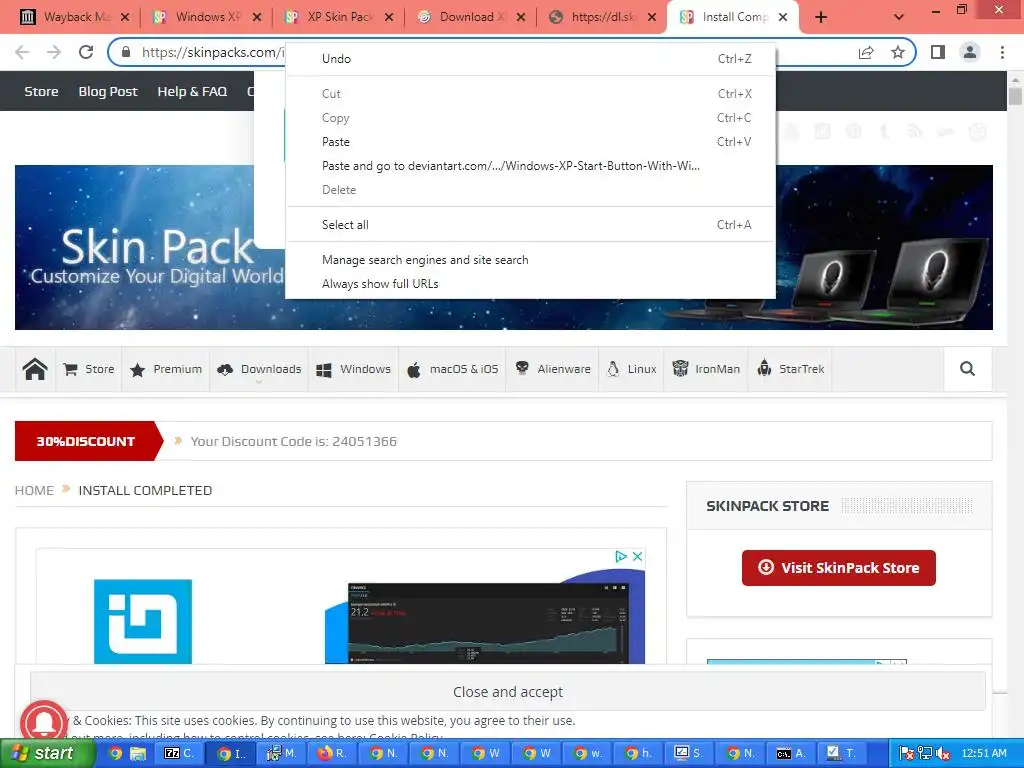Choose Undo in the context menu
This screenshot has height=768, width=1024.
coord(530,59)
